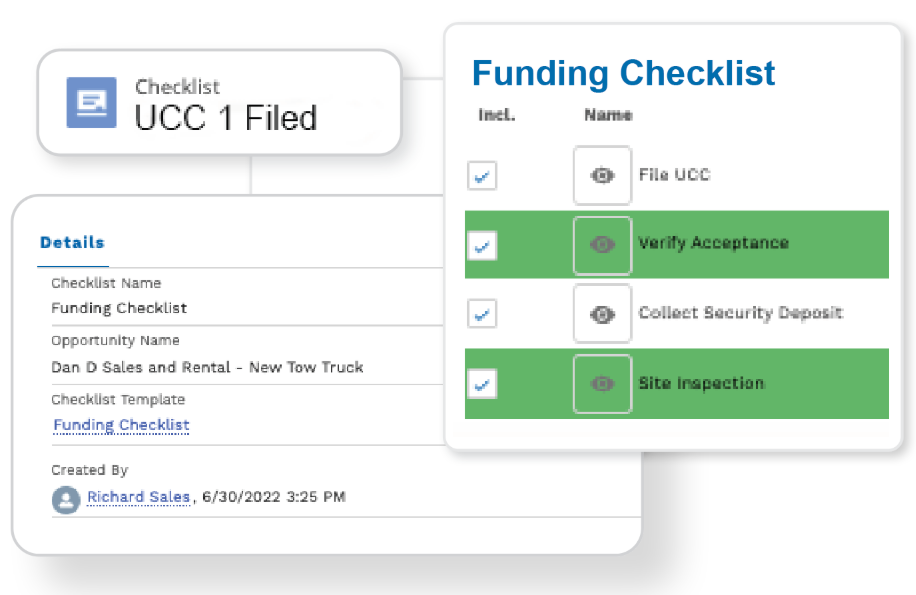Switch to the Details tab
Image resolution: width=916 pixels, height=595 pixels.
click(72, 242)
